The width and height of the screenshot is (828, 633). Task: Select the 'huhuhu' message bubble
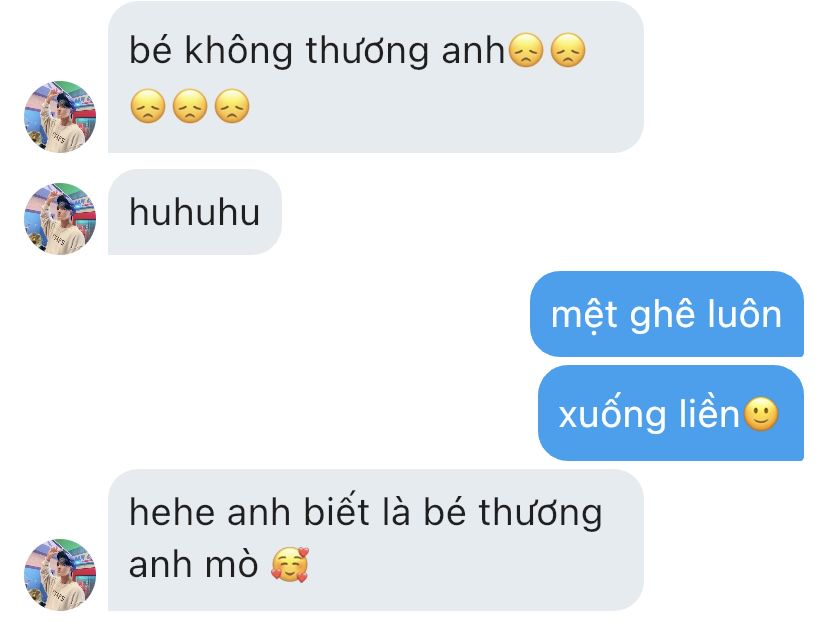point(195,212)
